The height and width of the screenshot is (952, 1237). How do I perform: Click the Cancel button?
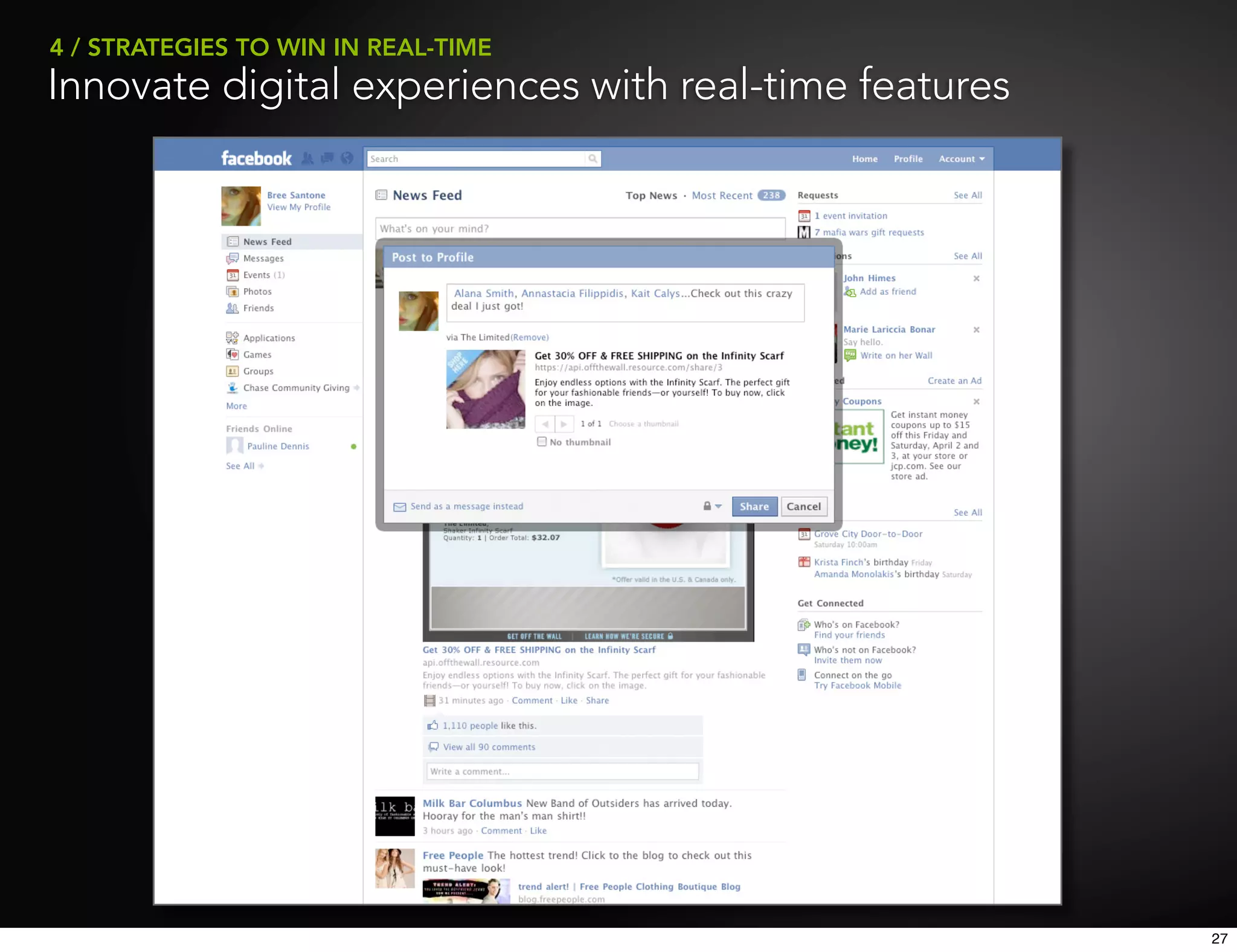pyautogui.click(x=803, y=507)
